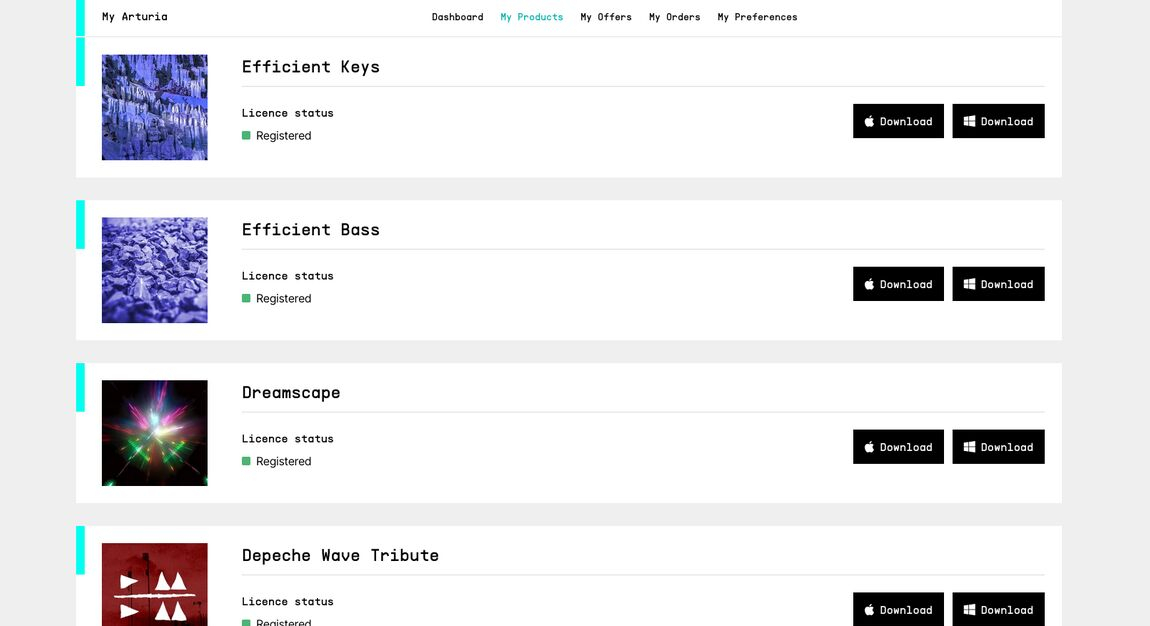Viewport: 1150px width, 626px height.
Task: Download Efficient Keys for macOS (Apple icon)
Action: click(x=898, y=121)
